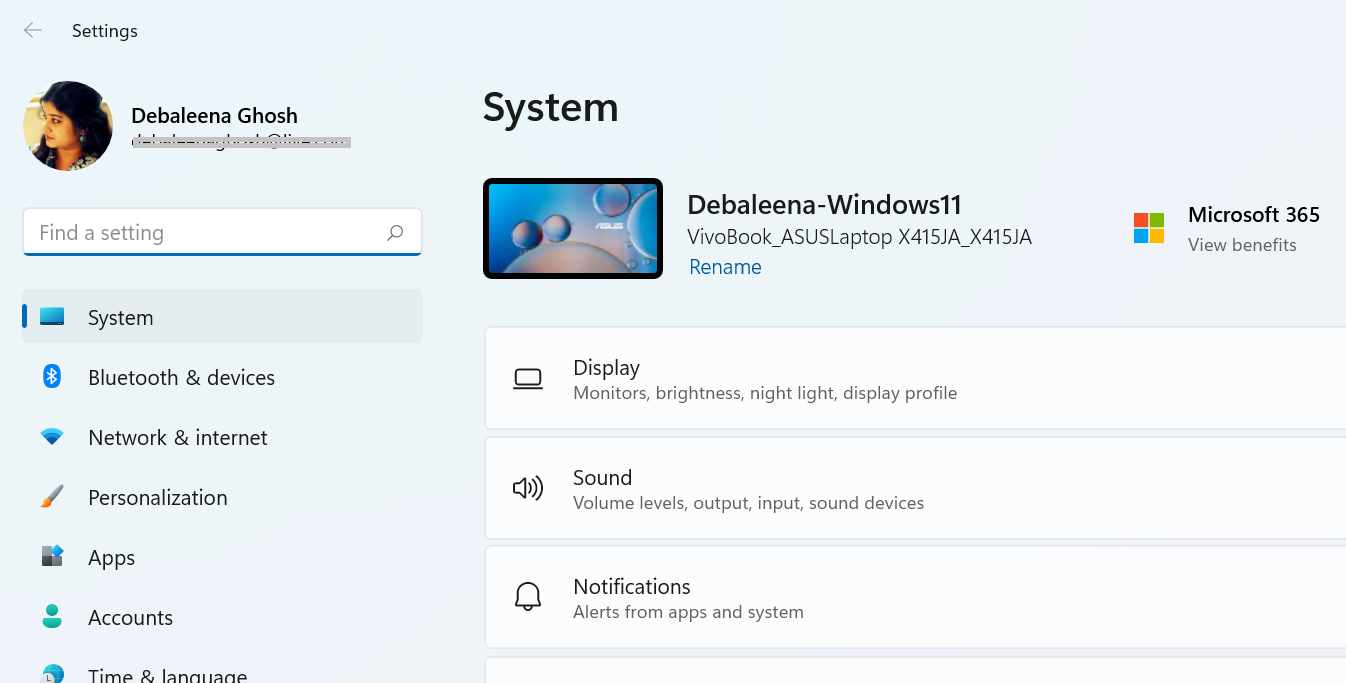The width and height of the screenshot is (1346, 683).
Task: Click the Debaleena-Windows11 device name
Action: point(824,205)
